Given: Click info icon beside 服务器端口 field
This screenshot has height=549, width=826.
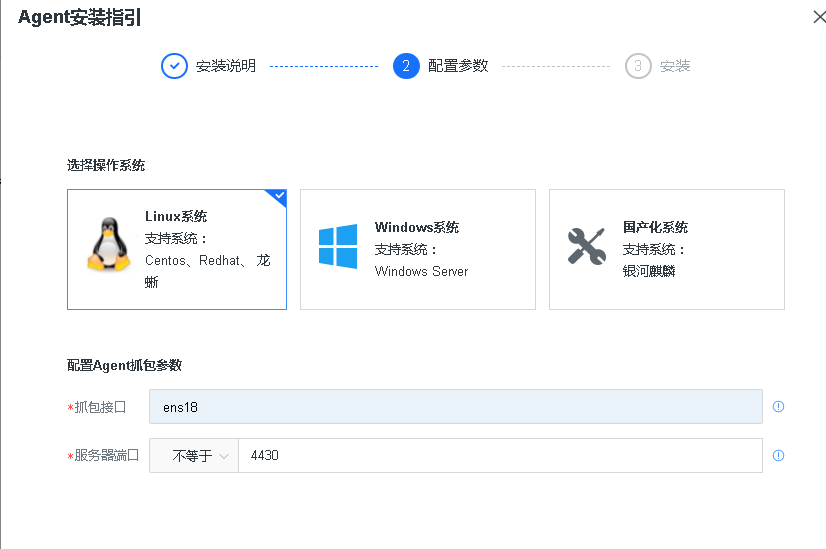Looking at the screenshot, I should (x=778, y=456).
